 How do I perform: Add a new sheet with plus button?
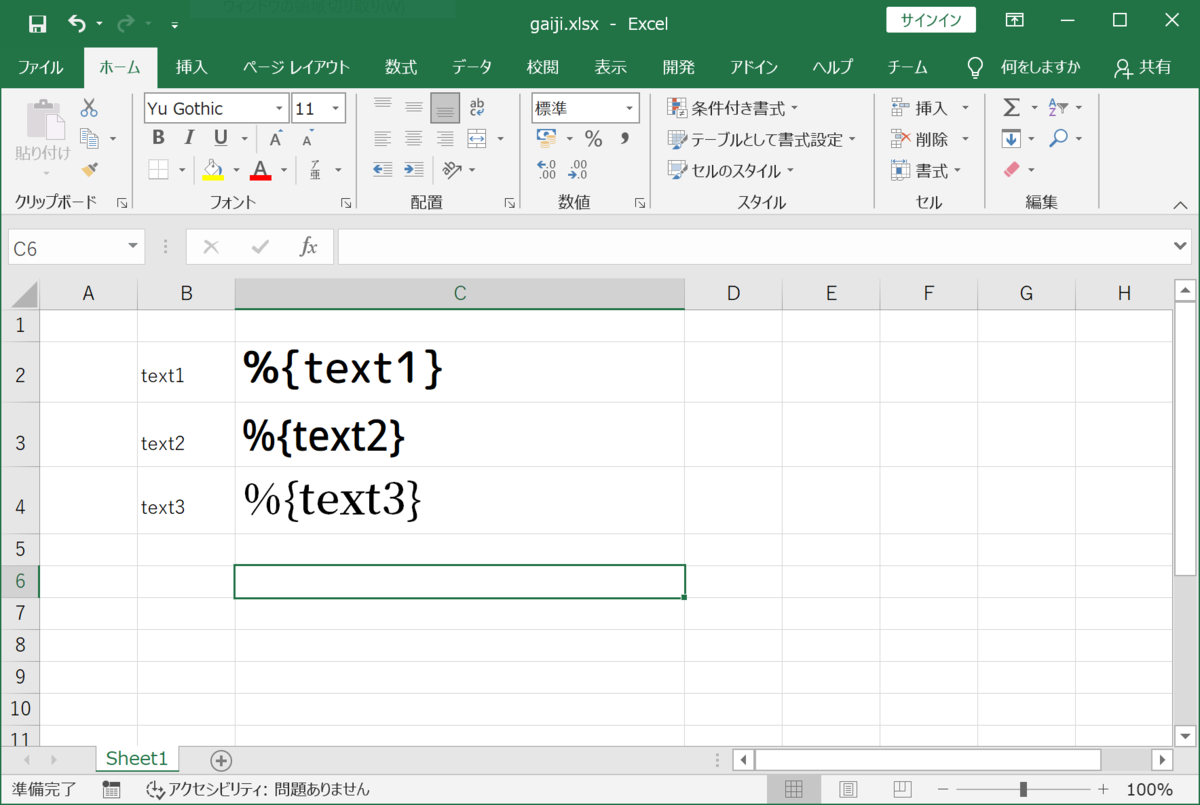point(221,760)
